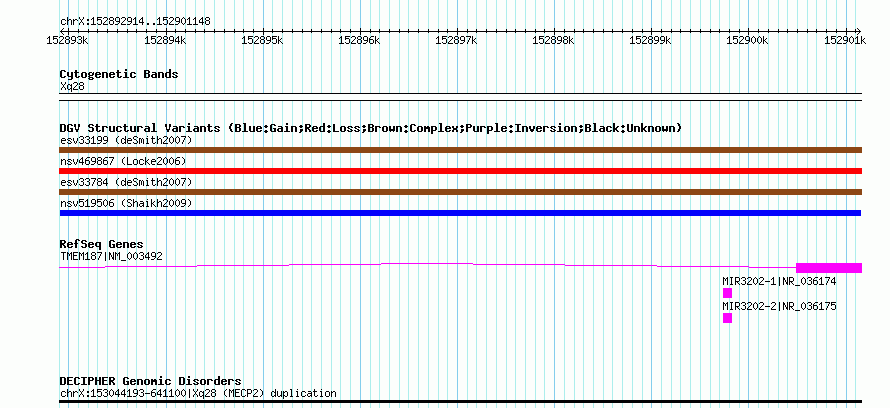This screenshot has width=890, height=408.
Task: Click the DECIPHER Genomic Disorders track title
Action: pyautogui.click(x=150, y=381)
